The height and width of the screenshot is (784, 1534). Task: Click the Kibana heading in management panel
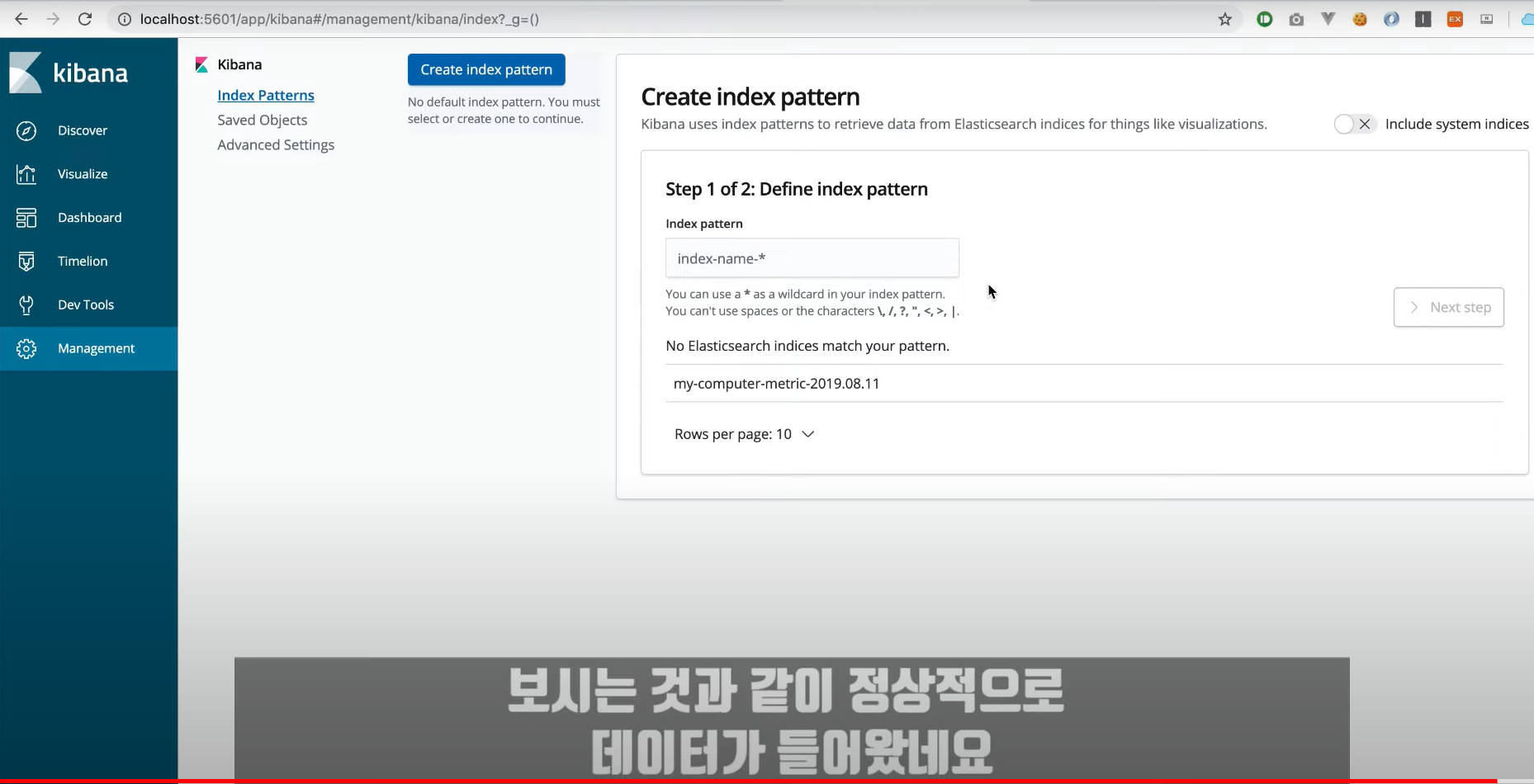(x=239, y=64)
